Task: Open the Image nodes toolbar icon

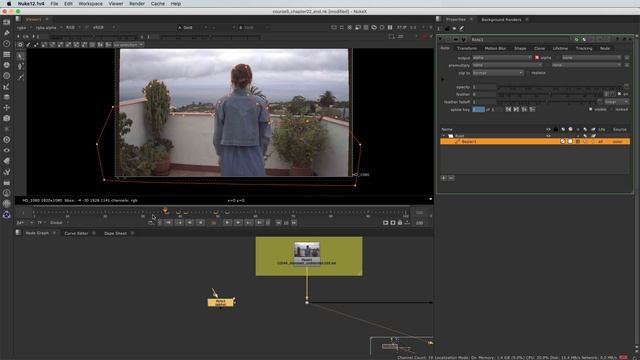Action: (x=7, y=22)
